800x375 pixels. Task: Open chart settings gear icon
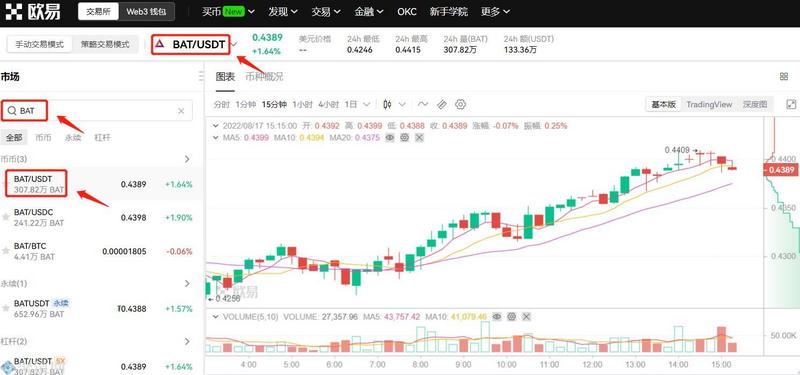(x=460, y=105)
